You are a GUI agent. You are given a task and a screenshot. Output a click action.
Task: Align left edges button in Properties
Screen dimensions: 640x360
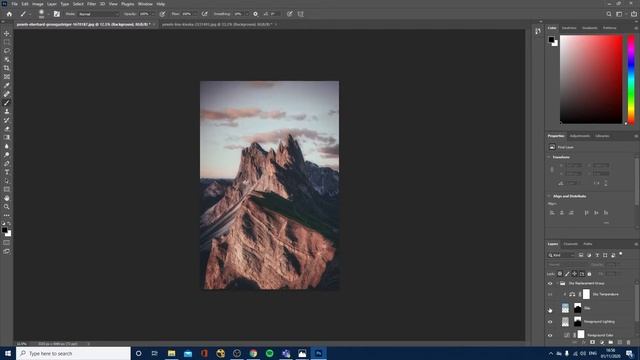click(x=552, y=213)
